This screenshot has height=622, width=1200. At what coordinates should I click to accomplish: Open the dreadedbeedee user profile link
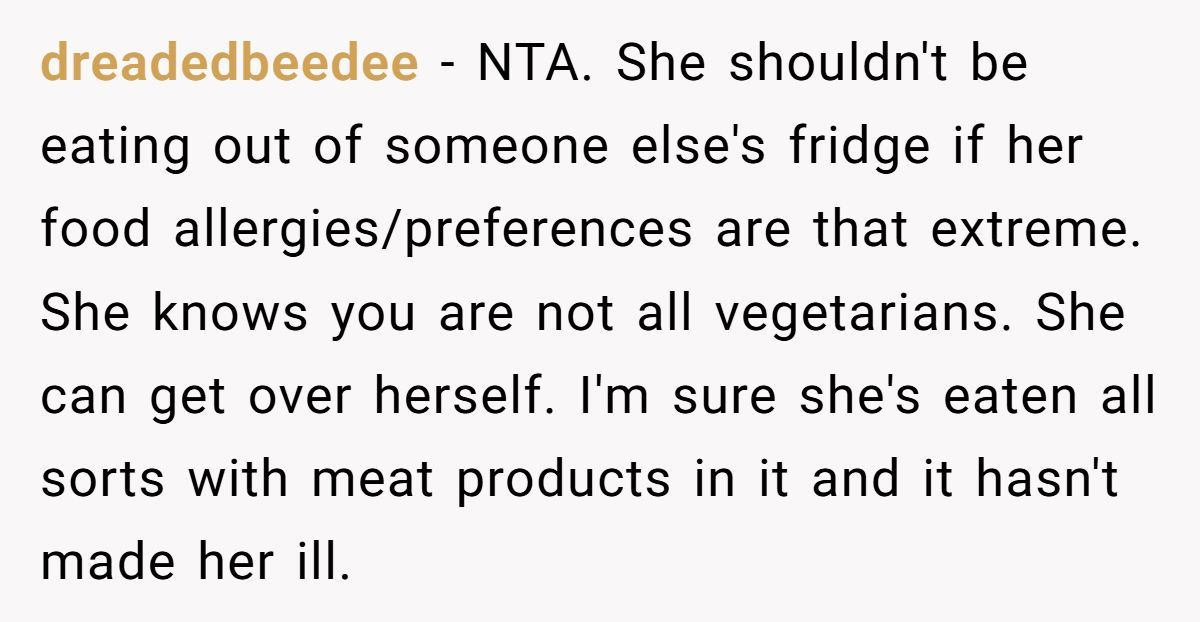pyautogui.click(x=229, y=64)
